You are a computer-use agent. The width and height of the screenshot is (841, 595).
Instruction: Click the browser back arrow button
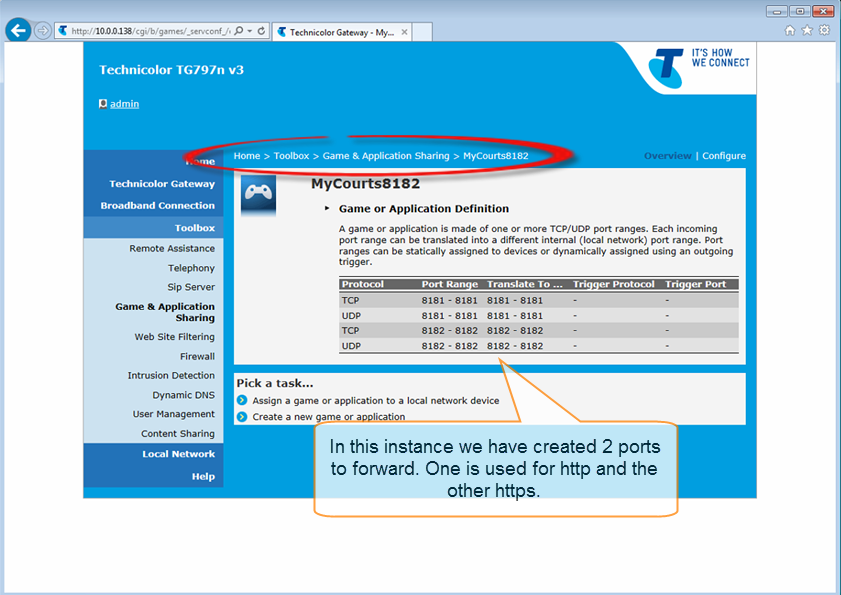point(18,31)
